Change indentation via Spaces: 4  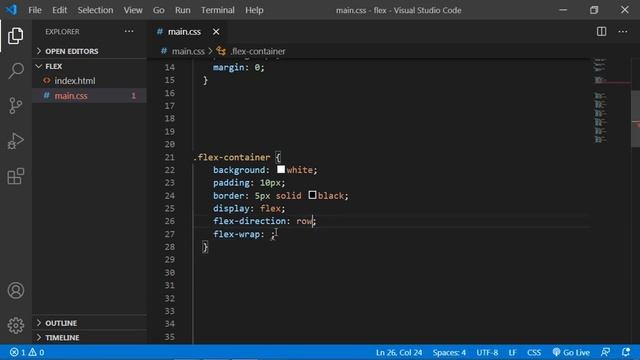(449, 352)
